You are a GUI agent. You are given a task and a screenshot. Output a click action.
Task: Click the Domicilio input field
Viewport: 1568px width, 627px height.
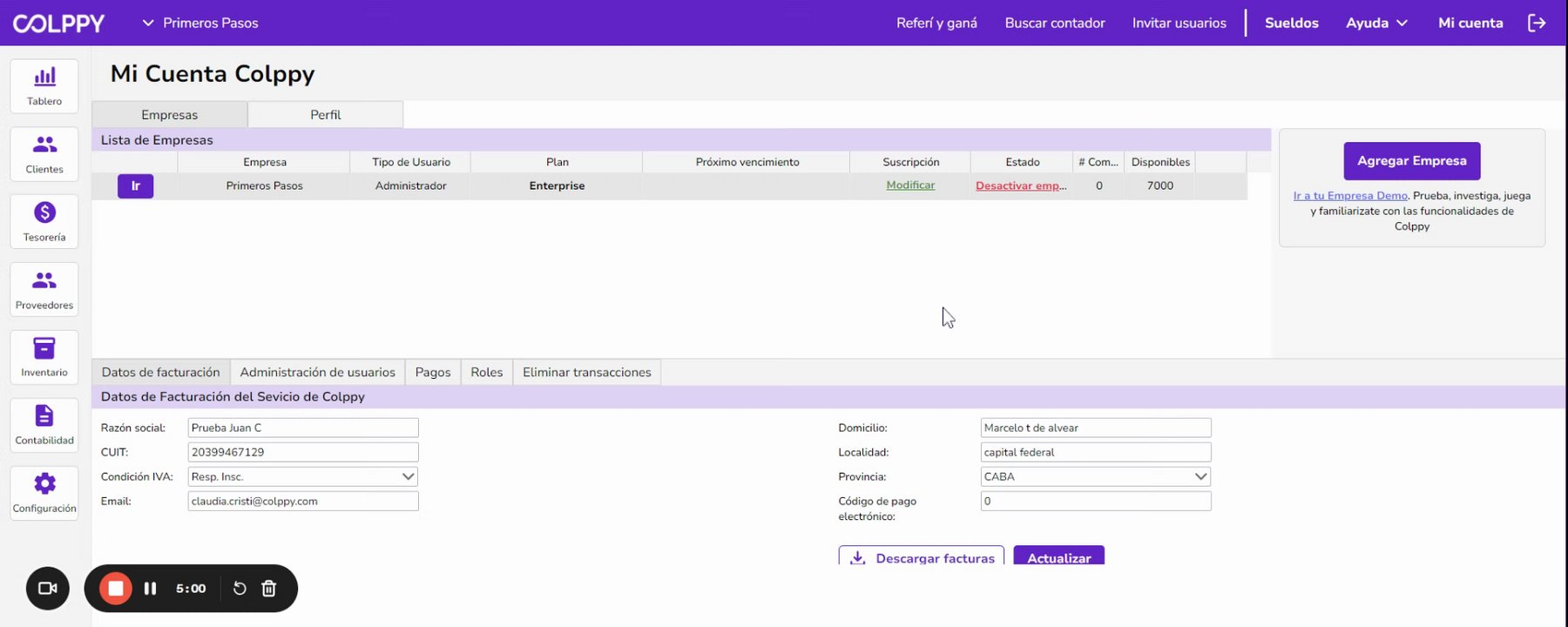point(1096,428)
